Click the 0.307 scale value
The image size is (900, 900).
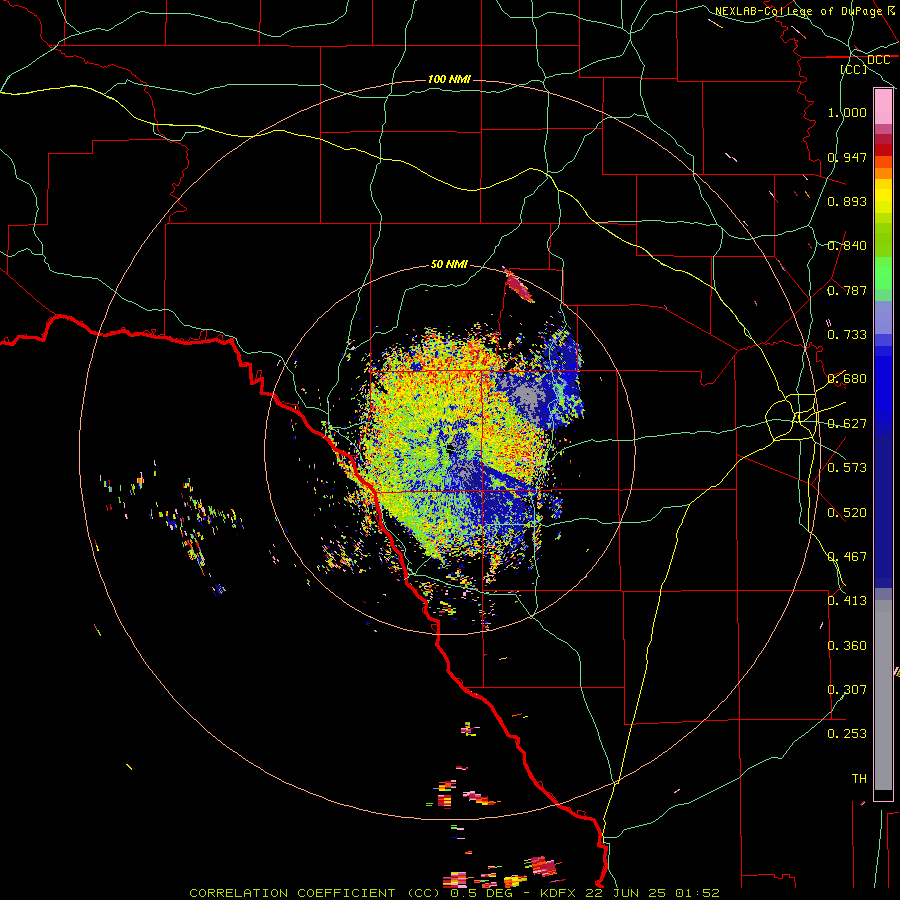coord(847,690)
